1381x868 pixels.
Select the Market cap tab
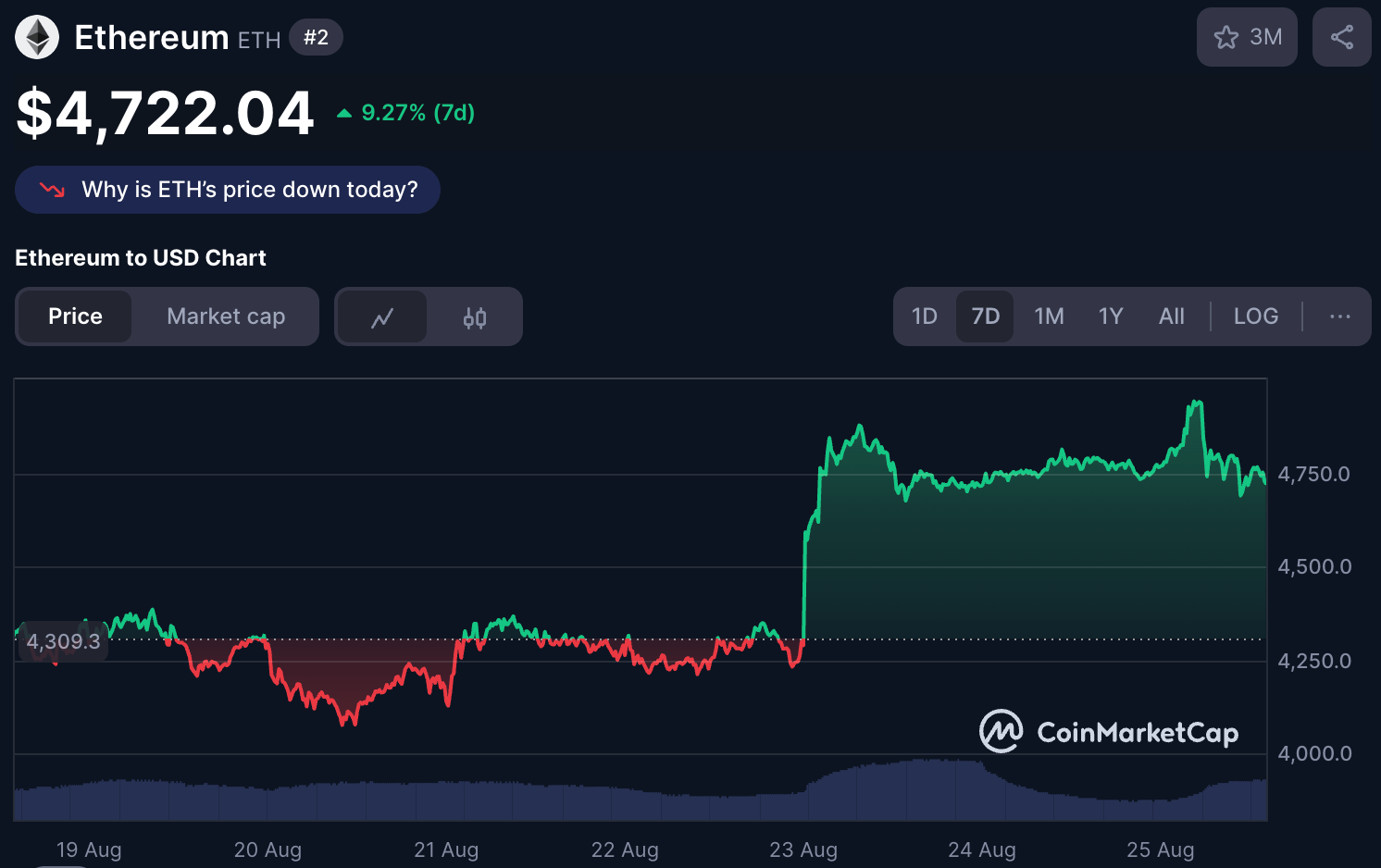pyautogui.click(x=226, y=316)
